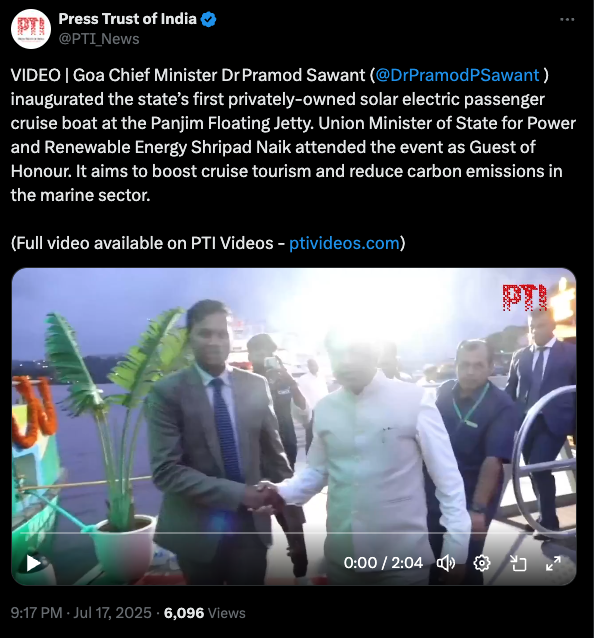Click the video progress bar
The width and height of the screenshot is (594, 638).
(x=294, y=533)
